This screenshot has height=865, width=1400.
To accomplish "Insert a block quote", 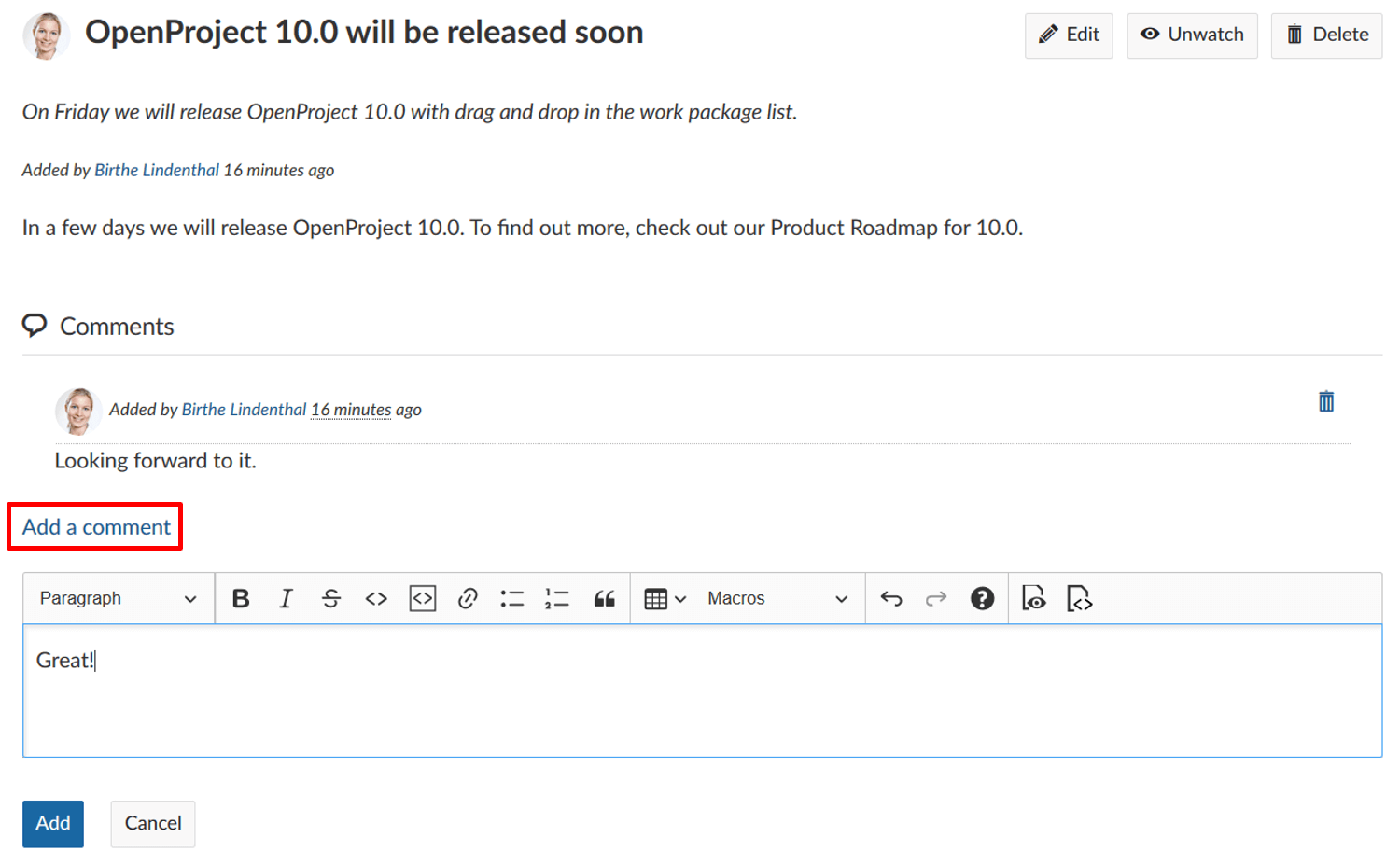I will coord(604,599).
